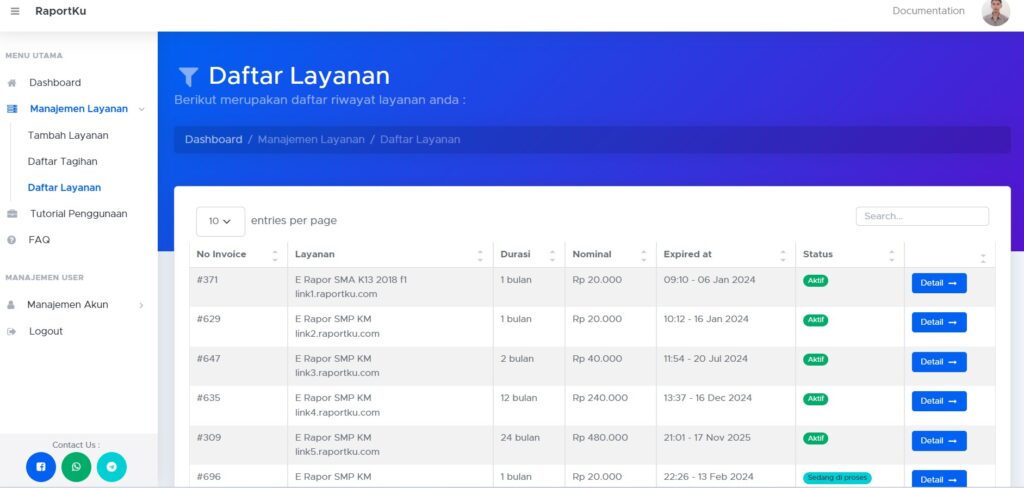Open Detail for invoice #371
This screenshot has width=1024, height=488.
point(939,283)
